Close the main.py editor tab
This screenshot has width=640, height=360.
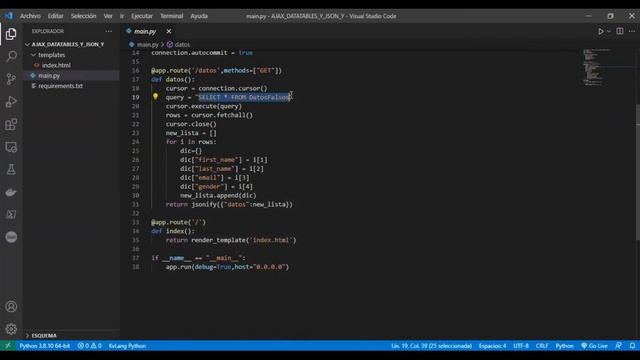tap(169, 31)
